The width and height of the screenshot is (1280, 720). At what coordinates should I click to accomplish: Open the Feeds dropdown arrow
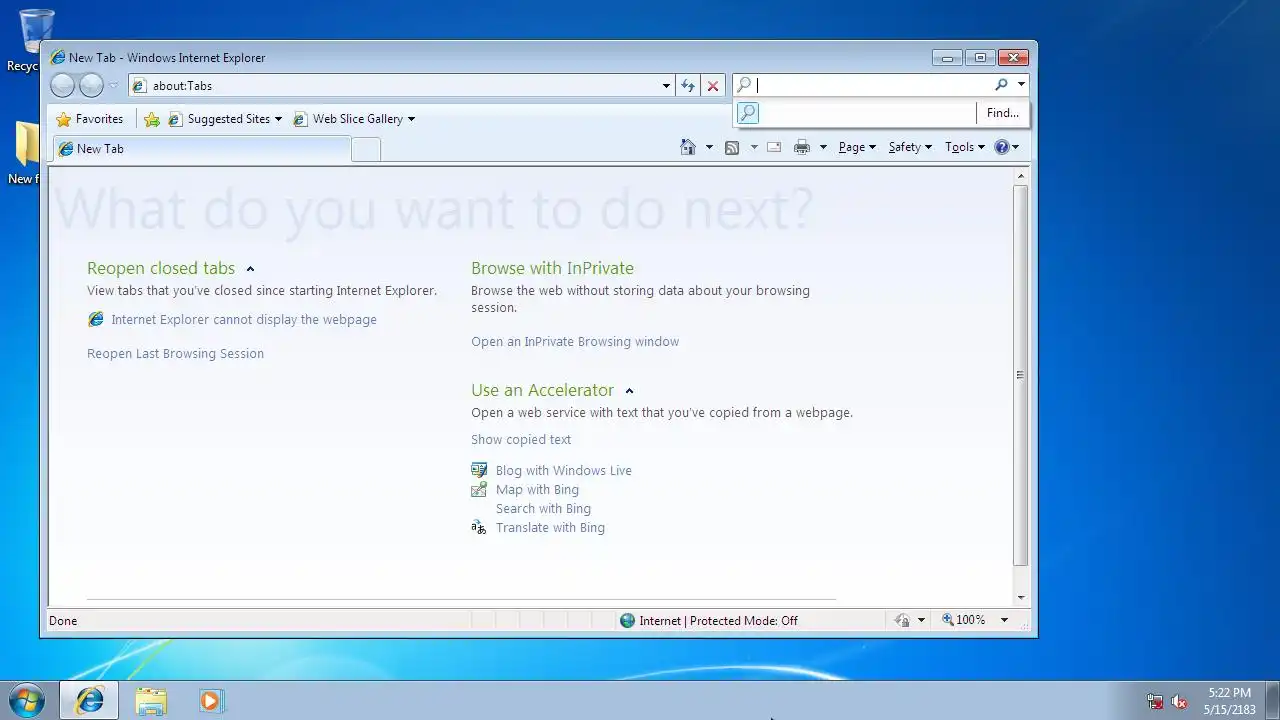(x=754, y=147)
